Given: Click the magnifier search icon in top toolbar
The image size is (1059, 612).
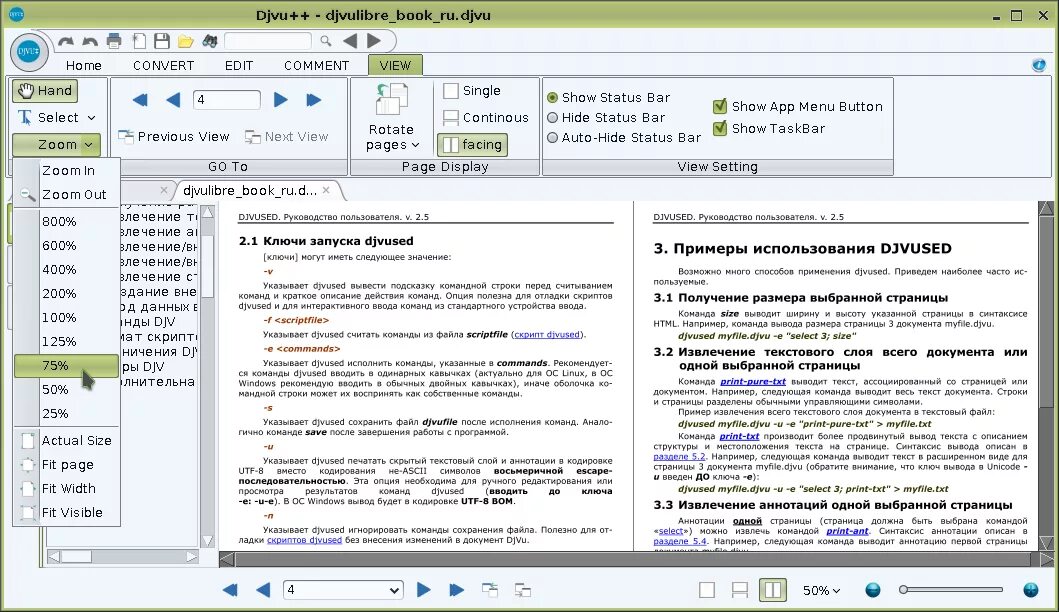Looking at the screenshot, I should click(326, 41).
